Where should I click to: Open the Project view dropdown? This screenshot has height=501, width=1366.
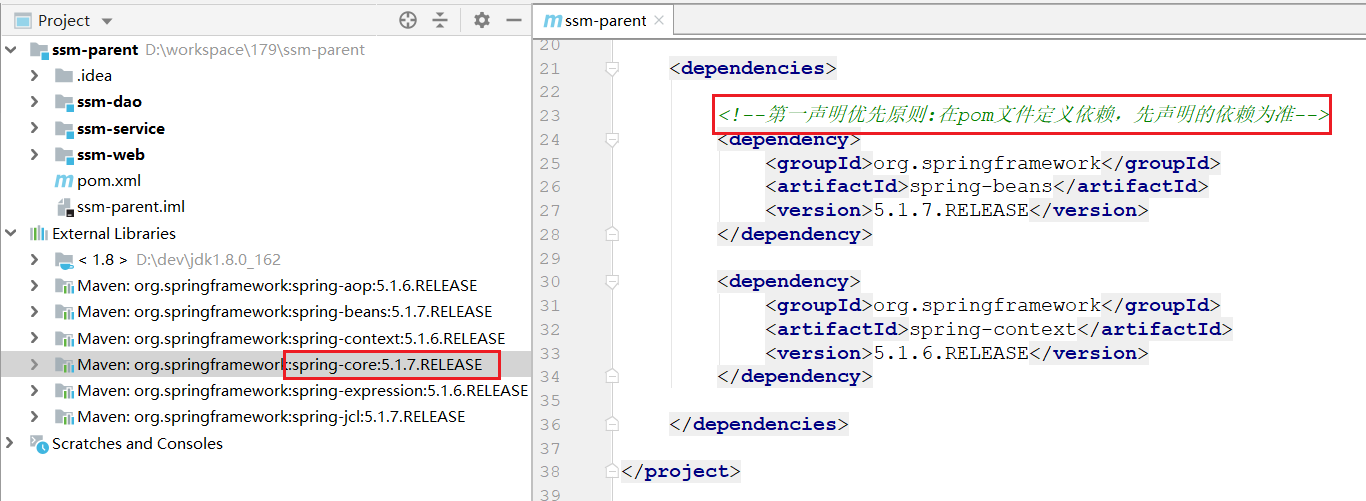tap(107, 21)
